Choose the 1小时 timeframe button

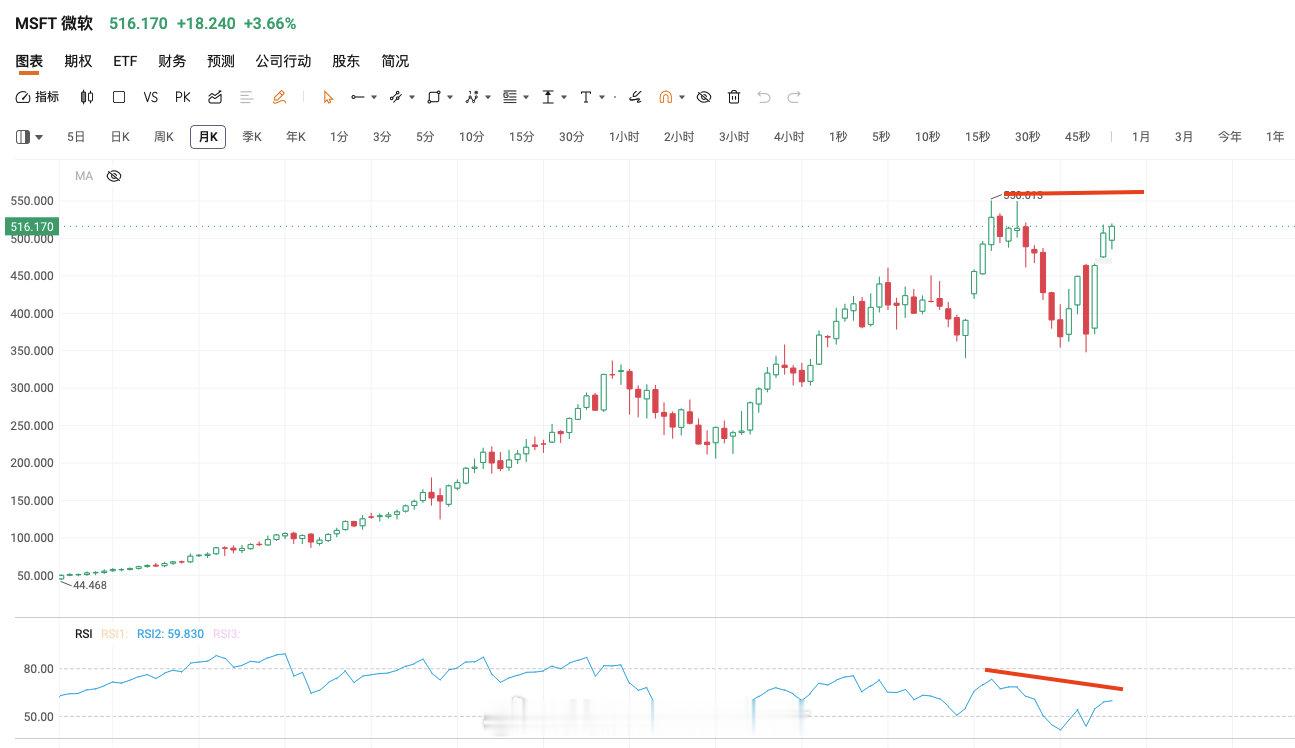624,137
